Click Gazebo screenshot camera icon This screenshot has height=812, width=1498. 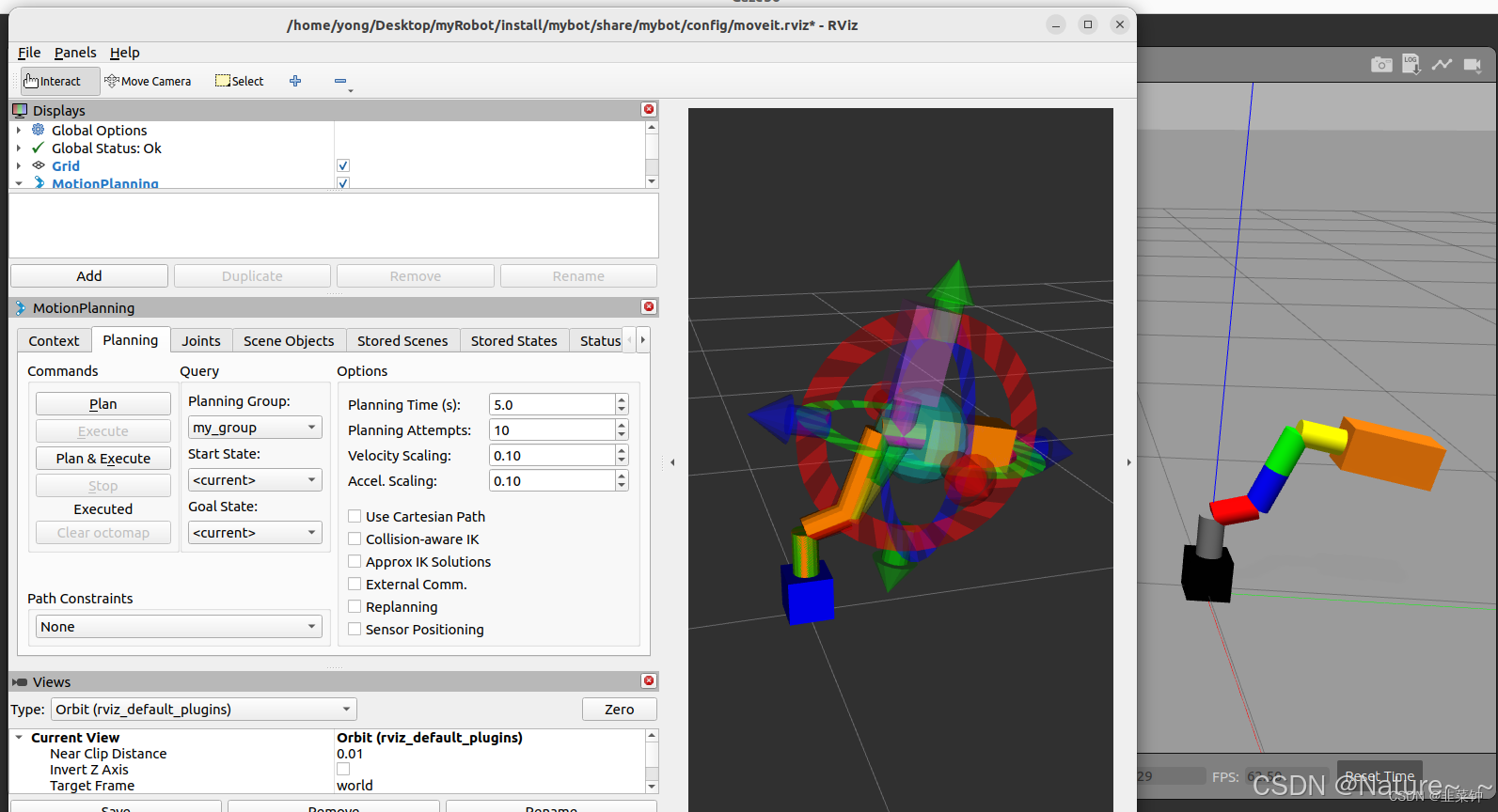pyautogui.click(x=1381, y=64)
